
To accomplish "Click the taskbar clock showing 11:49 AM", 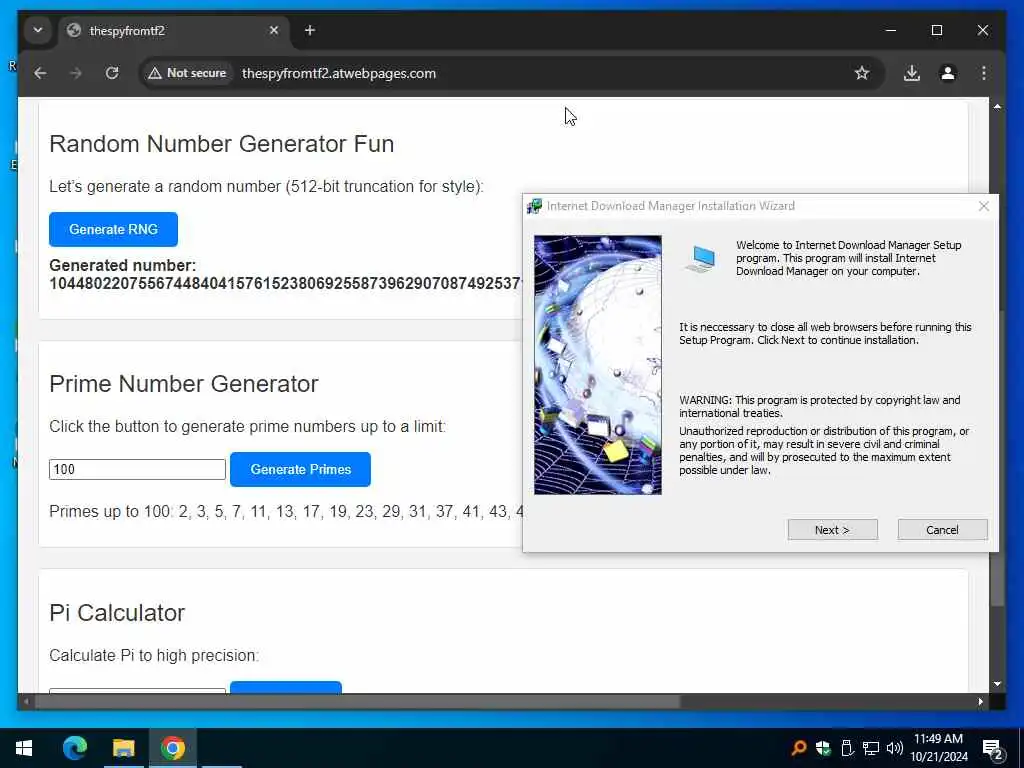I will 939,748.
